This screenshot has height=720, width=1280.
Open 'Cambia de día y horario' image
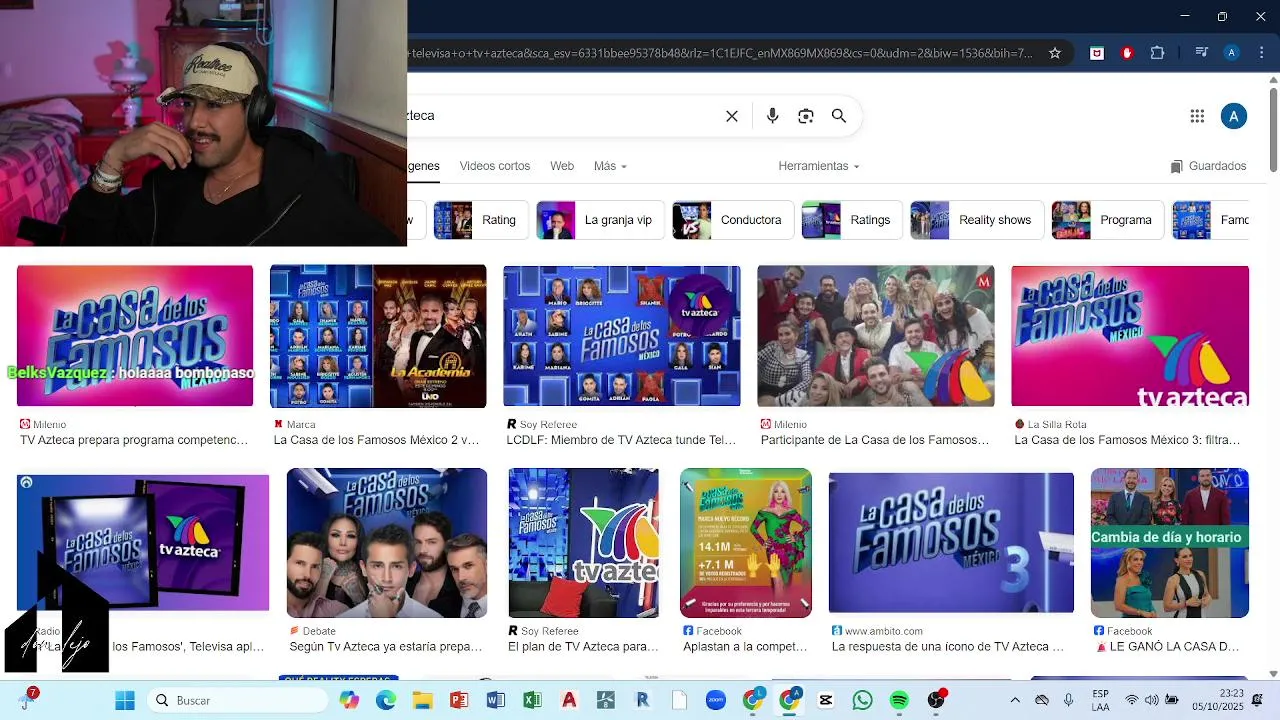[x=1170, y=543]
